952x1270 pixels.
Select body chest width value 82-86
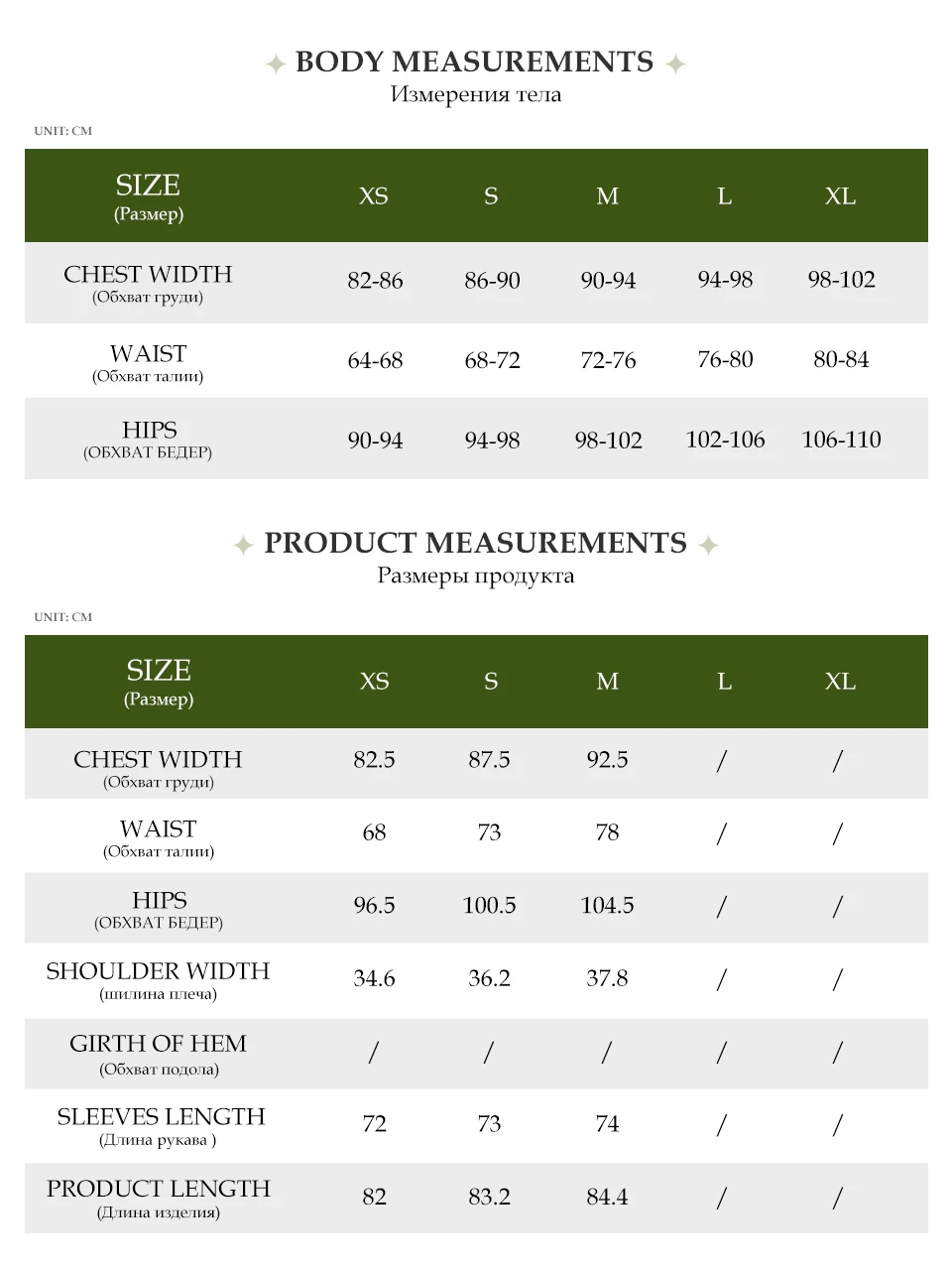coord(375,281)
